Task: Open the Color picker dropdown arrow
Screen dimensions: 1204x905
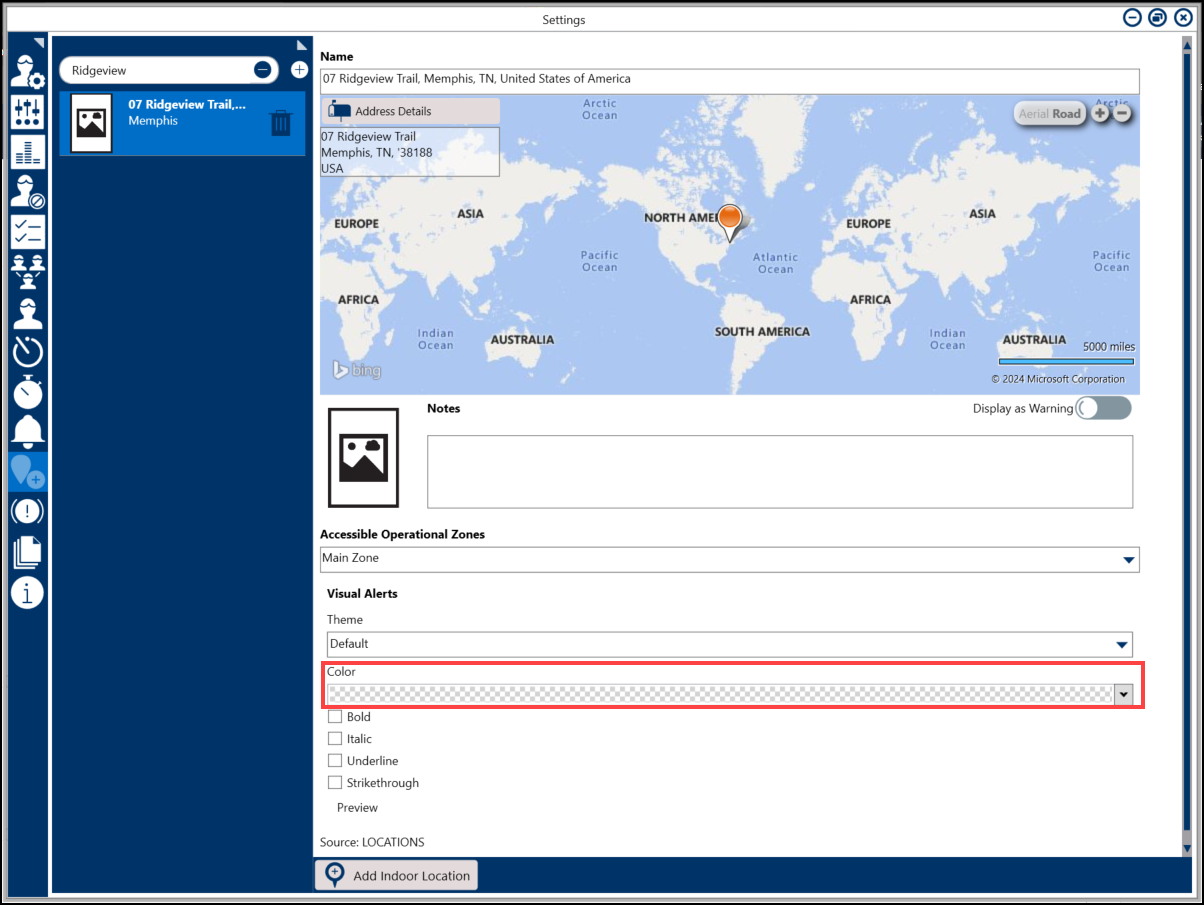Action: pos(1123,695)
